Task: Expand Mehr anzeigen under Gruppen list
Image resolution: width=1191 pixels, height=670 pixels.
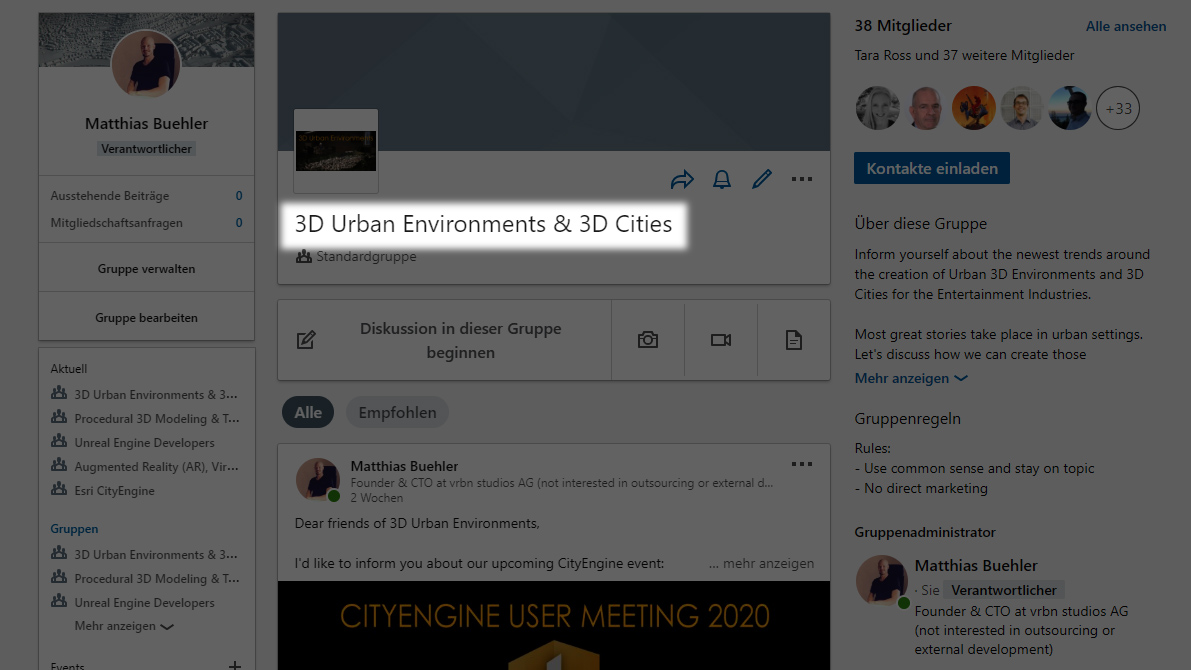Action: (124, 626)
